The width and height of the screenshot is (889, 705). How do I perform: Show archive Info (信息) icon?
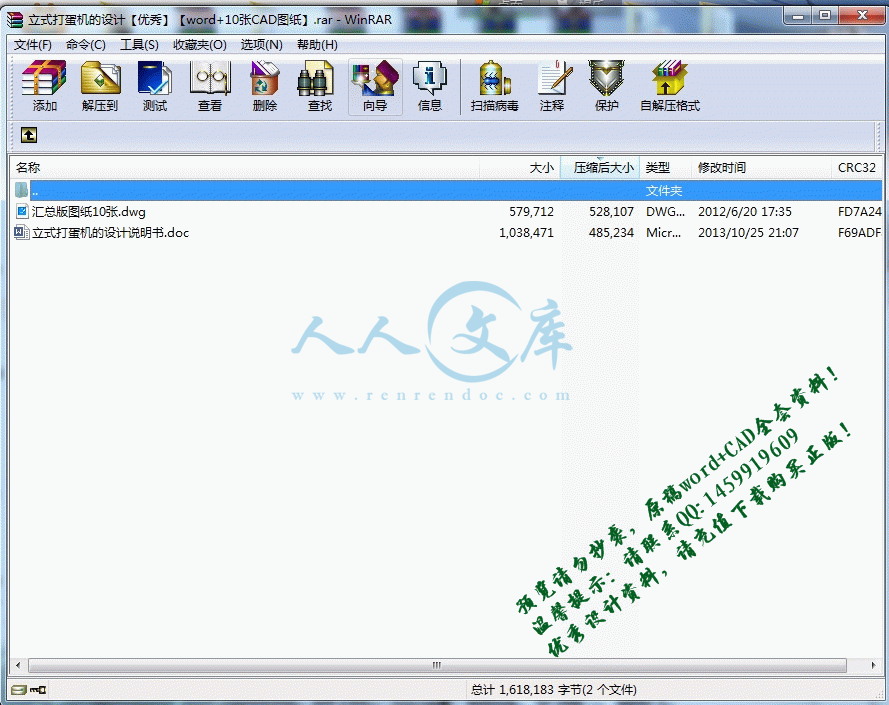430,86
